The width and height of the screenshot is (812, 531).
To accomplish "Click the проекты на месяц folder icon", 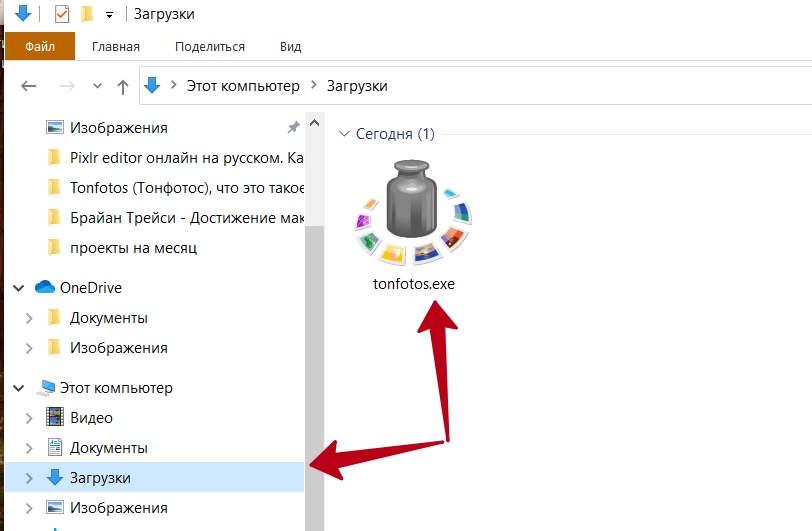I will click(54, 247).
